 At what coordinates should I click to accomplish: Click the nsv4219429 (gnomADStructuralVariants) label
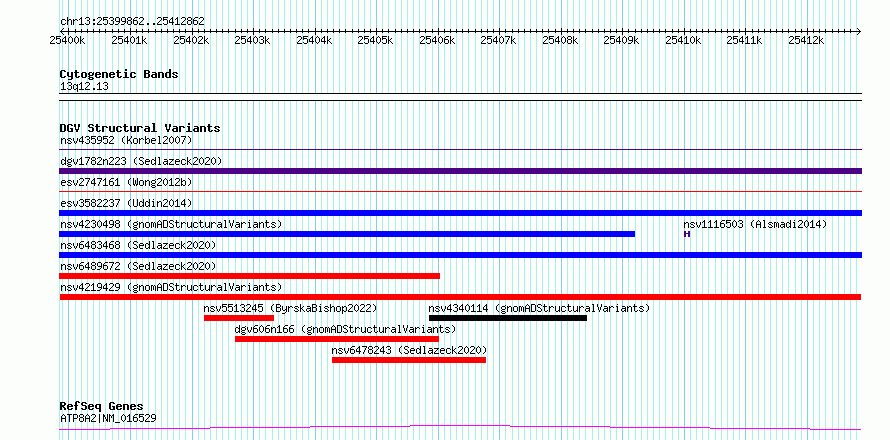coord(171,287)
